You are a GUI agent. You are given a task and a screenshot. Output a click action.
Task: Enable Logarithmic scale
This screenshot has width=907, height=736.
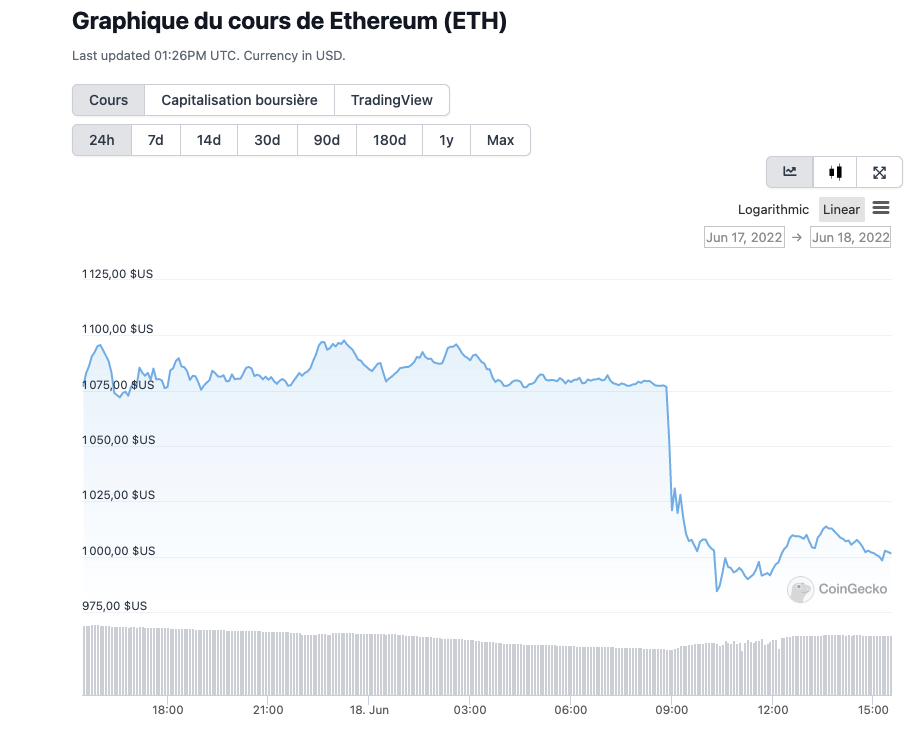[773, 209]
